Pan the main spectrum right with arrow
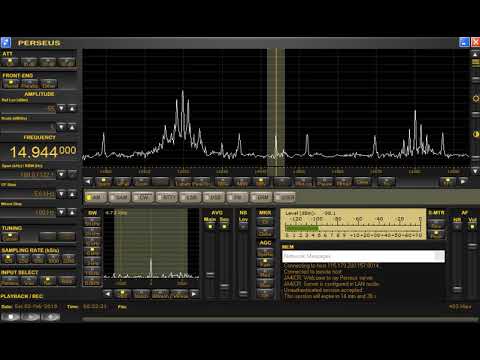This screenshot has height=360, width=480. tap(463, 181)
